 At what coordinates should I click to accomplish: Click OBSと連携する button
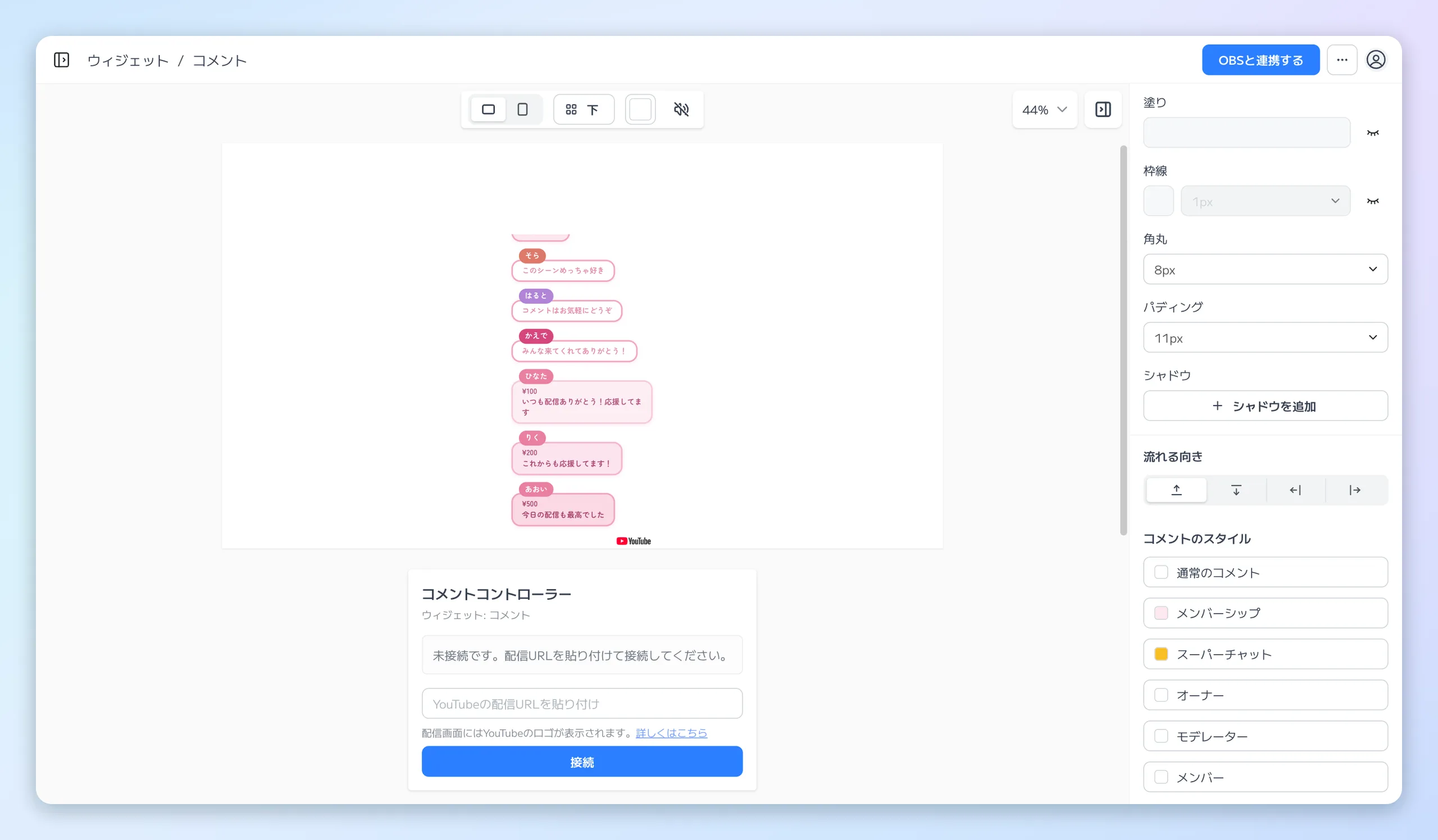tap(1260, 60)
